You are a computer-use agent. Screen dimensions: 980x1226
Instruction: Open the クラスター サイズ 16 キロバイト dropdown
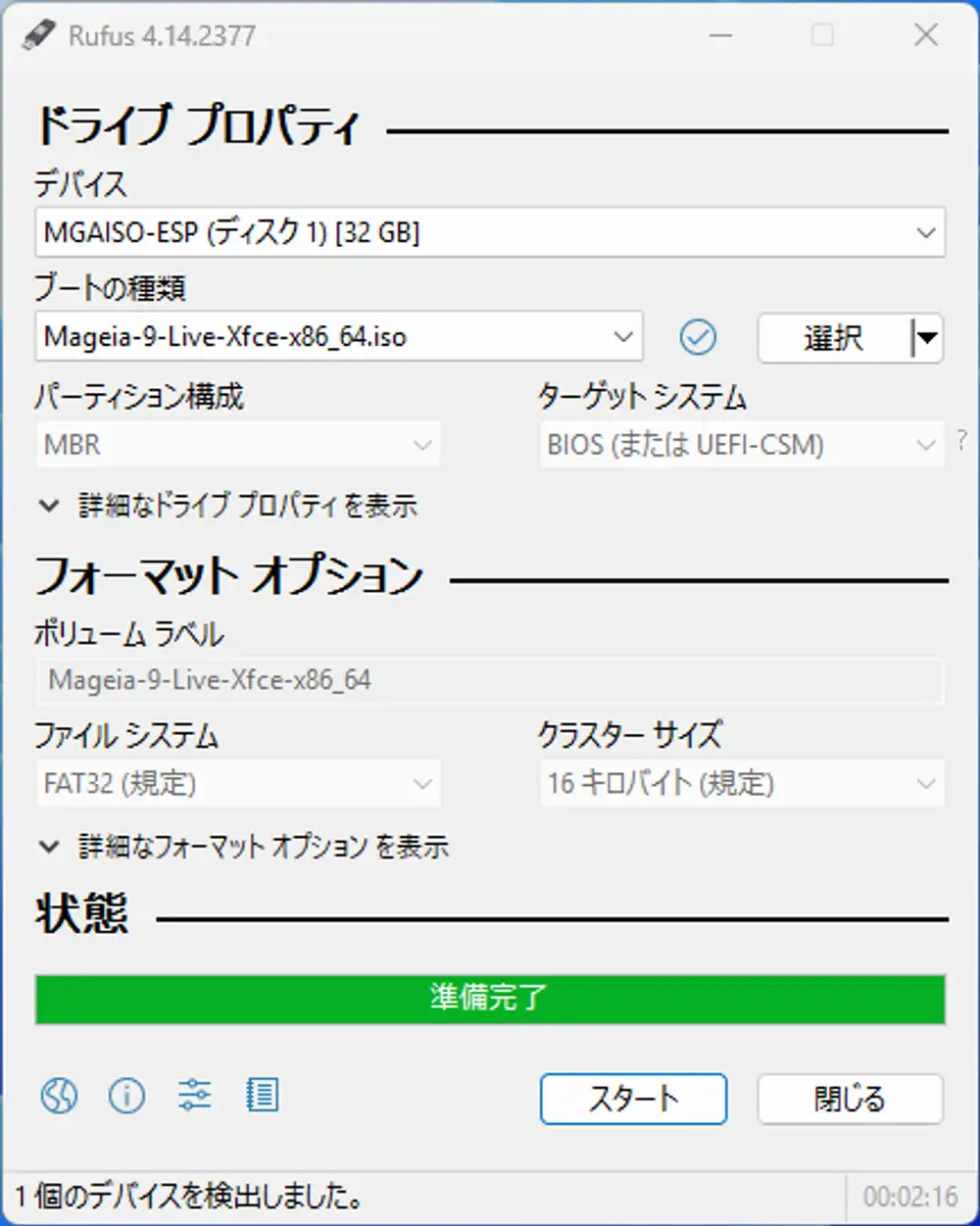click(742, 784)
